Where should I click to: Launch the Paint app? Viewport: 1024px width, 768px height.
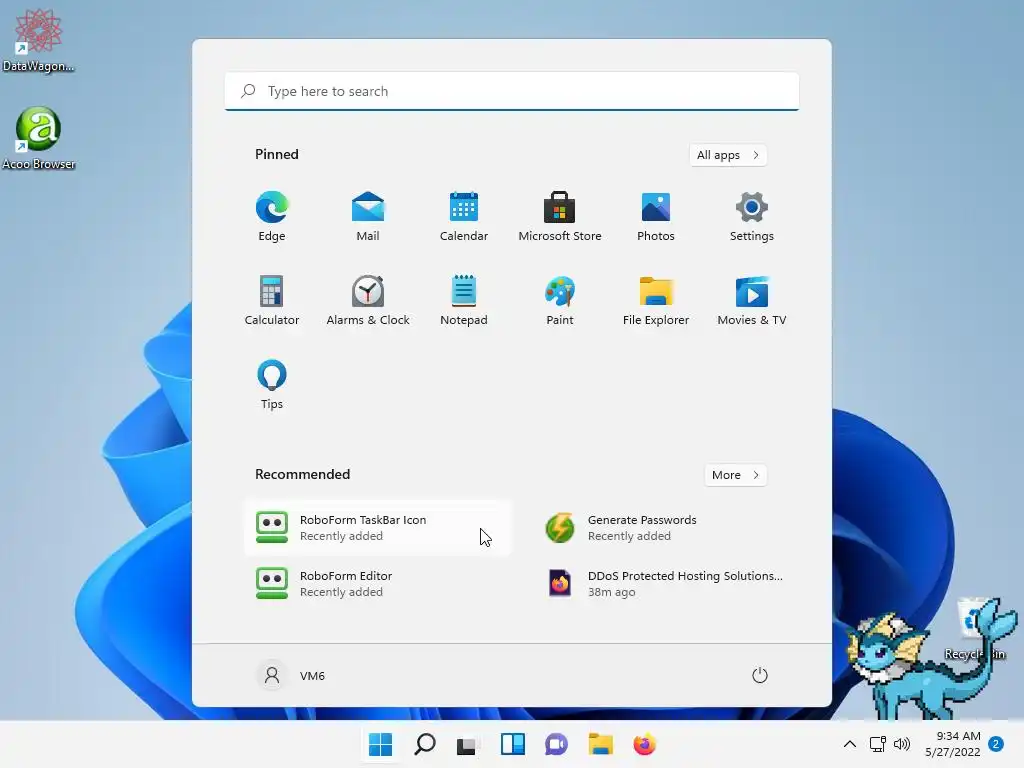(x=560, y=300)
